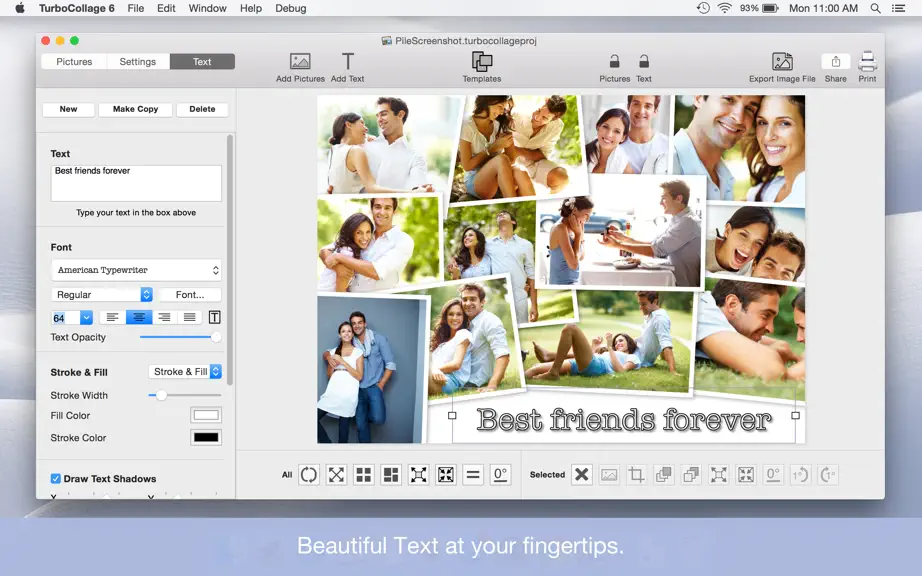Image resolution: width=922 pixels, height=576 pixels.
Task: Click the Add Text icon
Action: coord(348,62)
